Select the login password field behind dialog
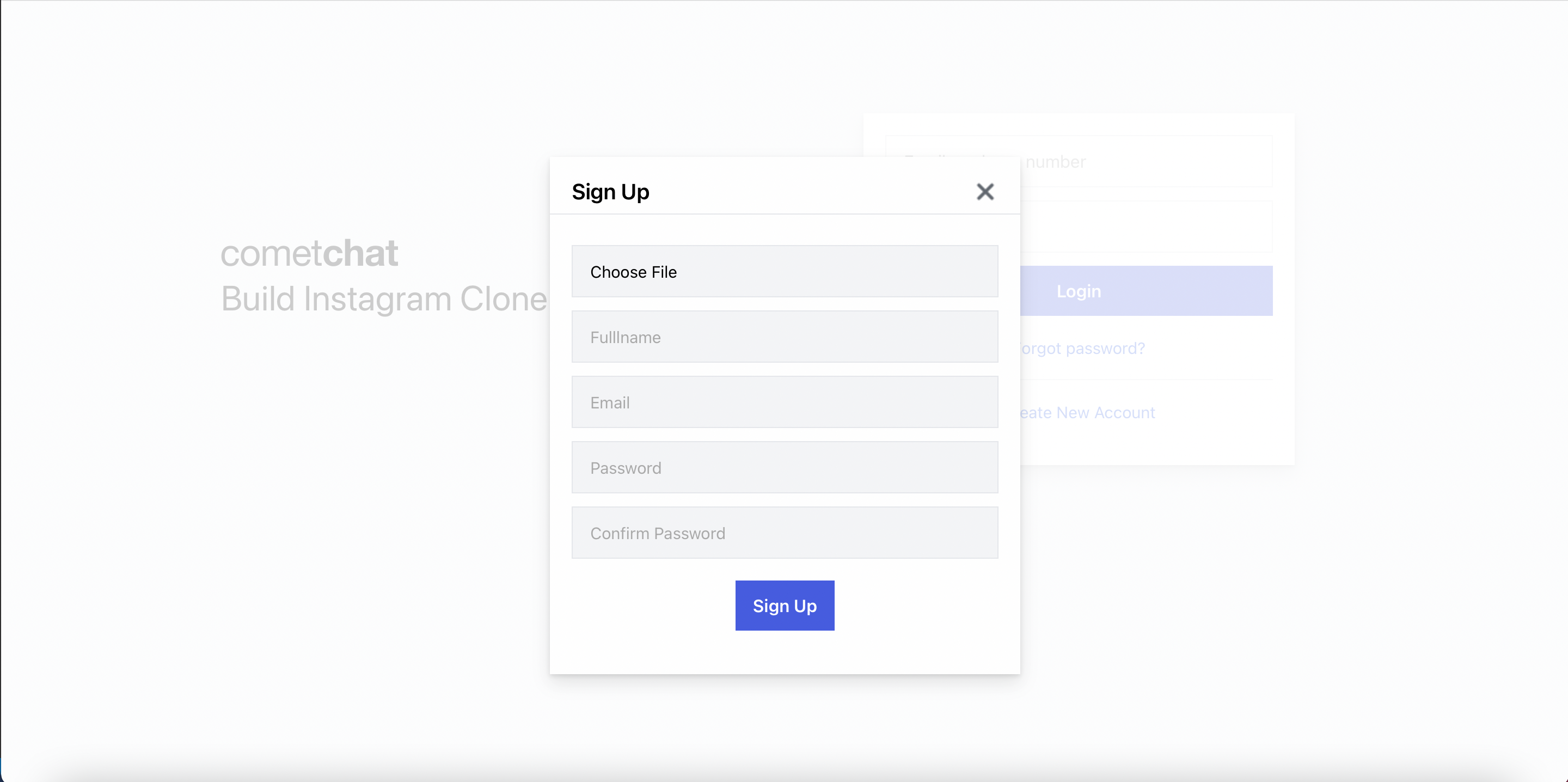Screen dimensions: 1568x782 pos(1146,227)
